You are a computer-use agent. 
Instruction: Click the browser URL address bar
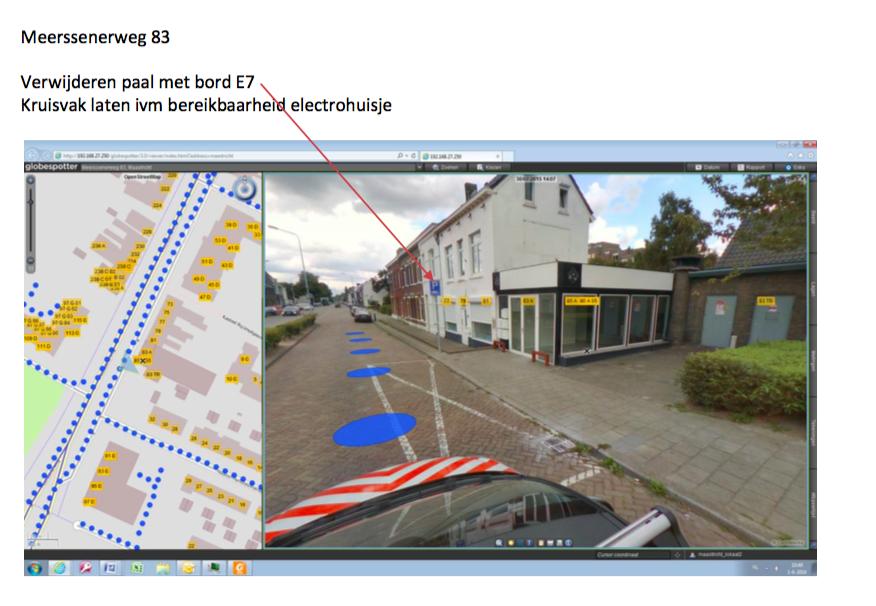(x=220, y=156)
